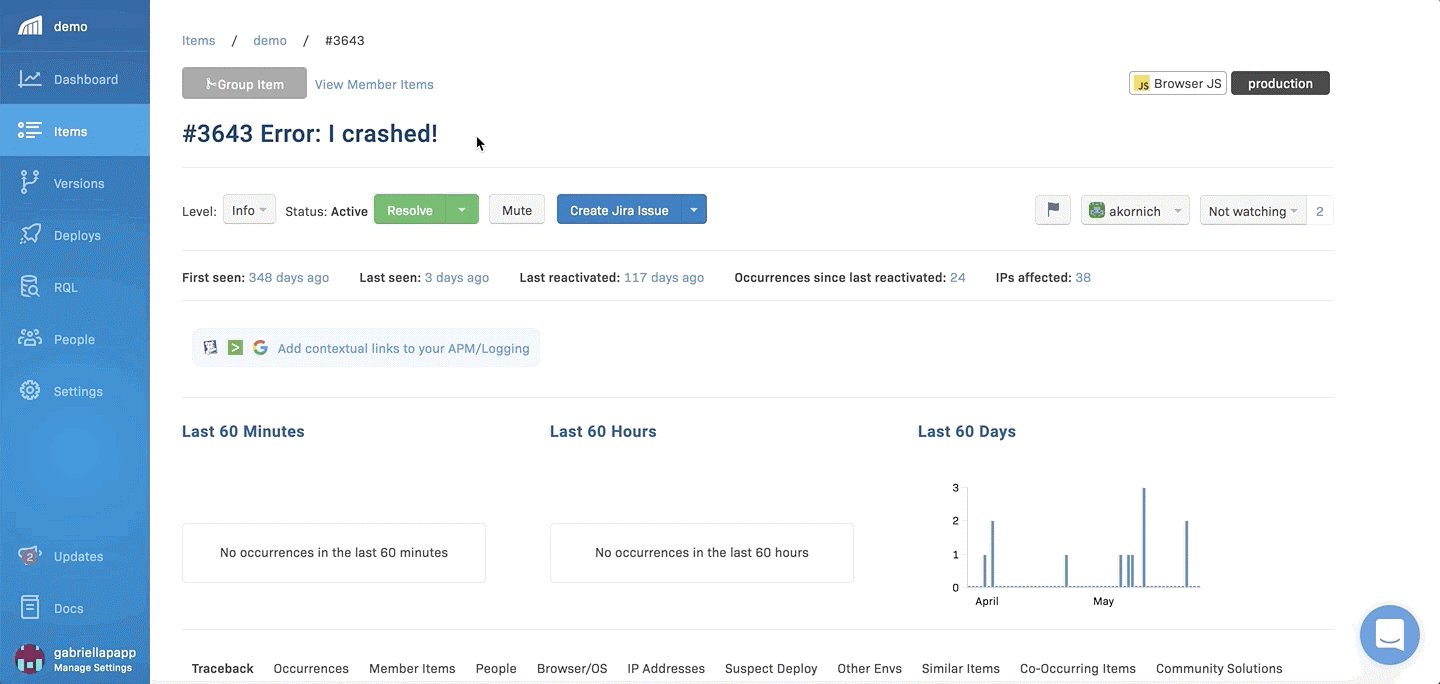Open the Intercom chat bubble
The height and width of the screenshot is (684, 1440).
tap(1390, 635)
